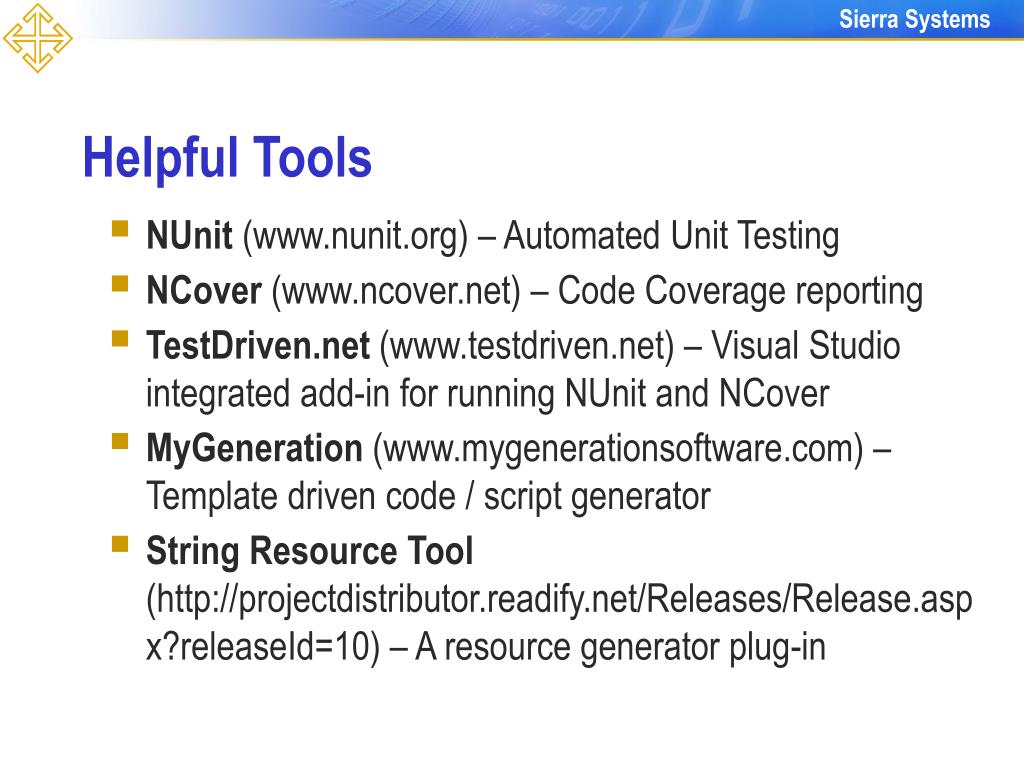The image size is (1024, 768).
Task: Click the gold bullet beside String Resource Tool
Action: click(120, 544)
